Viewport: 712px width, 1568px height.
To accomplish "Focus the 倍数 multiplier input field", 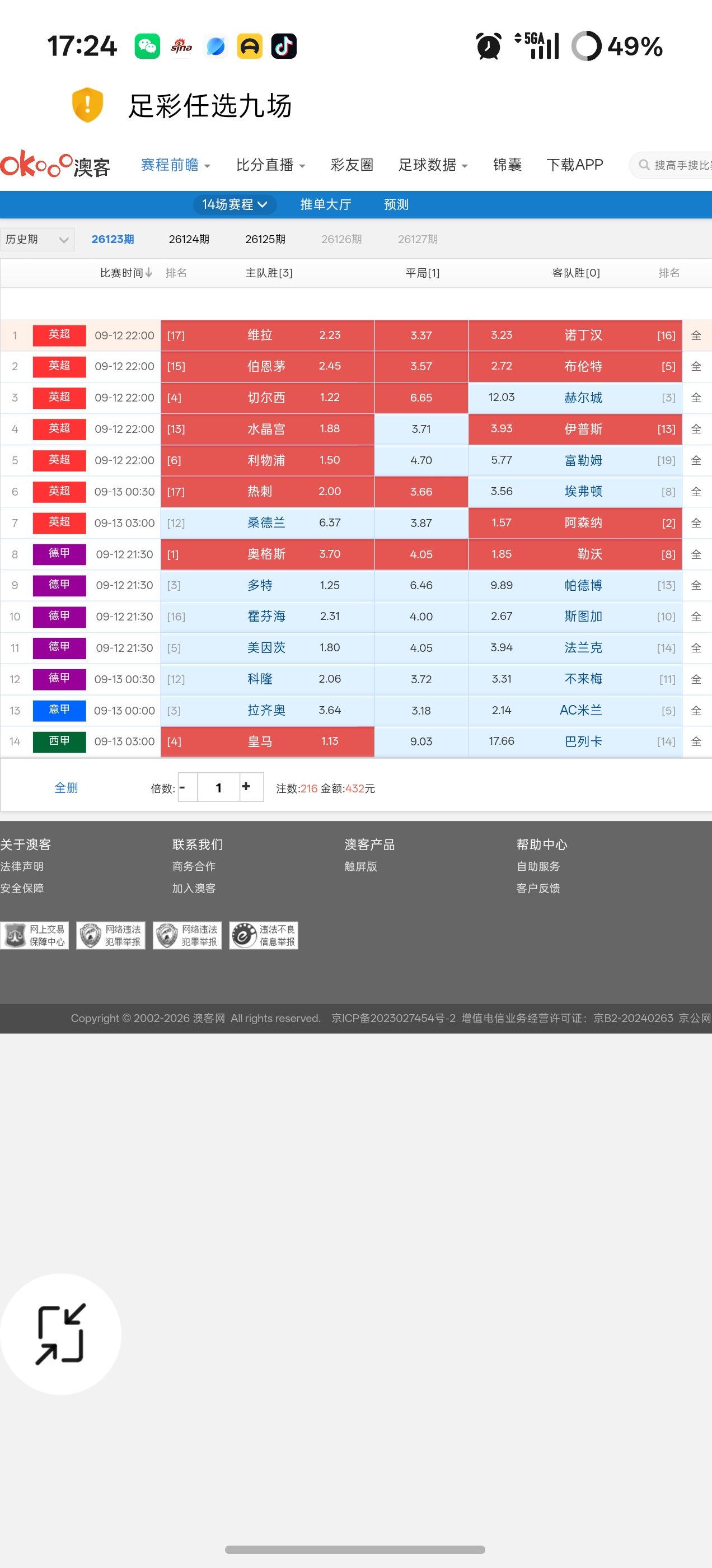I will pos(218,787).
